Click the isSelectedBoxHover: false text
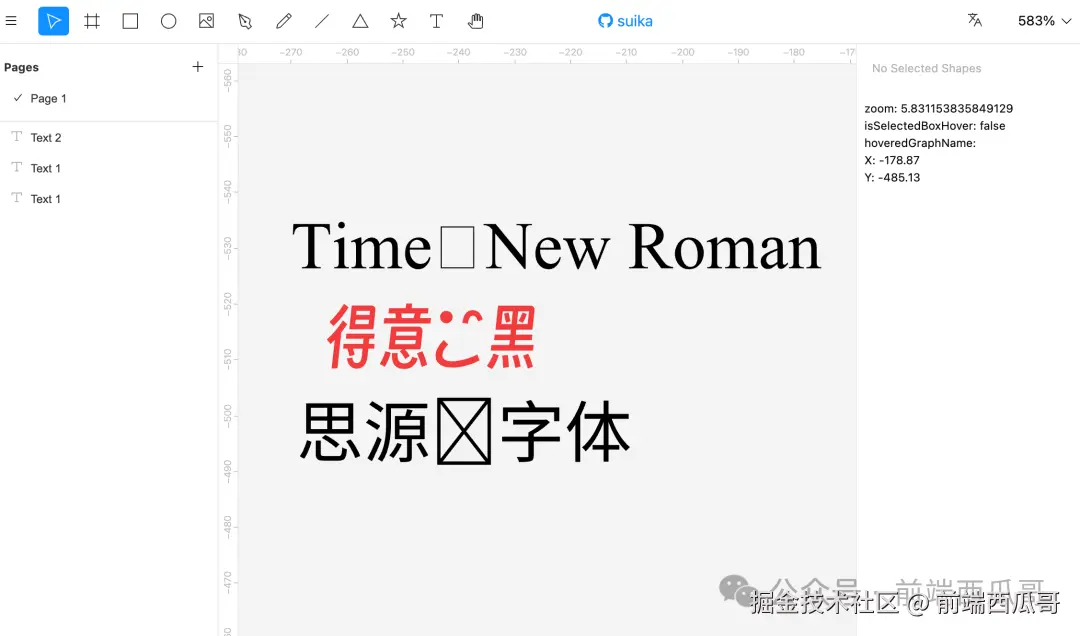The height and width of the screenshot is (636, 1080). tap(934, 125)
